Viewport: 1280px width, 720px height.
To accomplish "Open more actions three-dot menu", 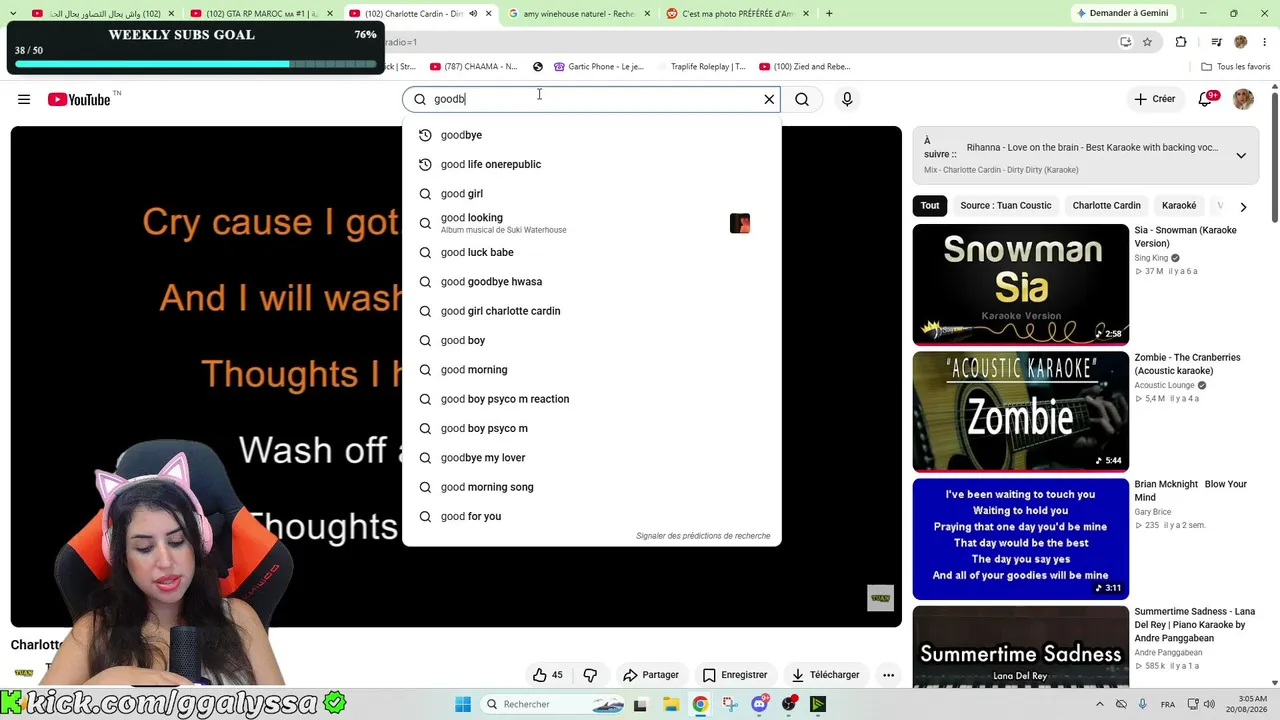I will click(x=888, y=675).
